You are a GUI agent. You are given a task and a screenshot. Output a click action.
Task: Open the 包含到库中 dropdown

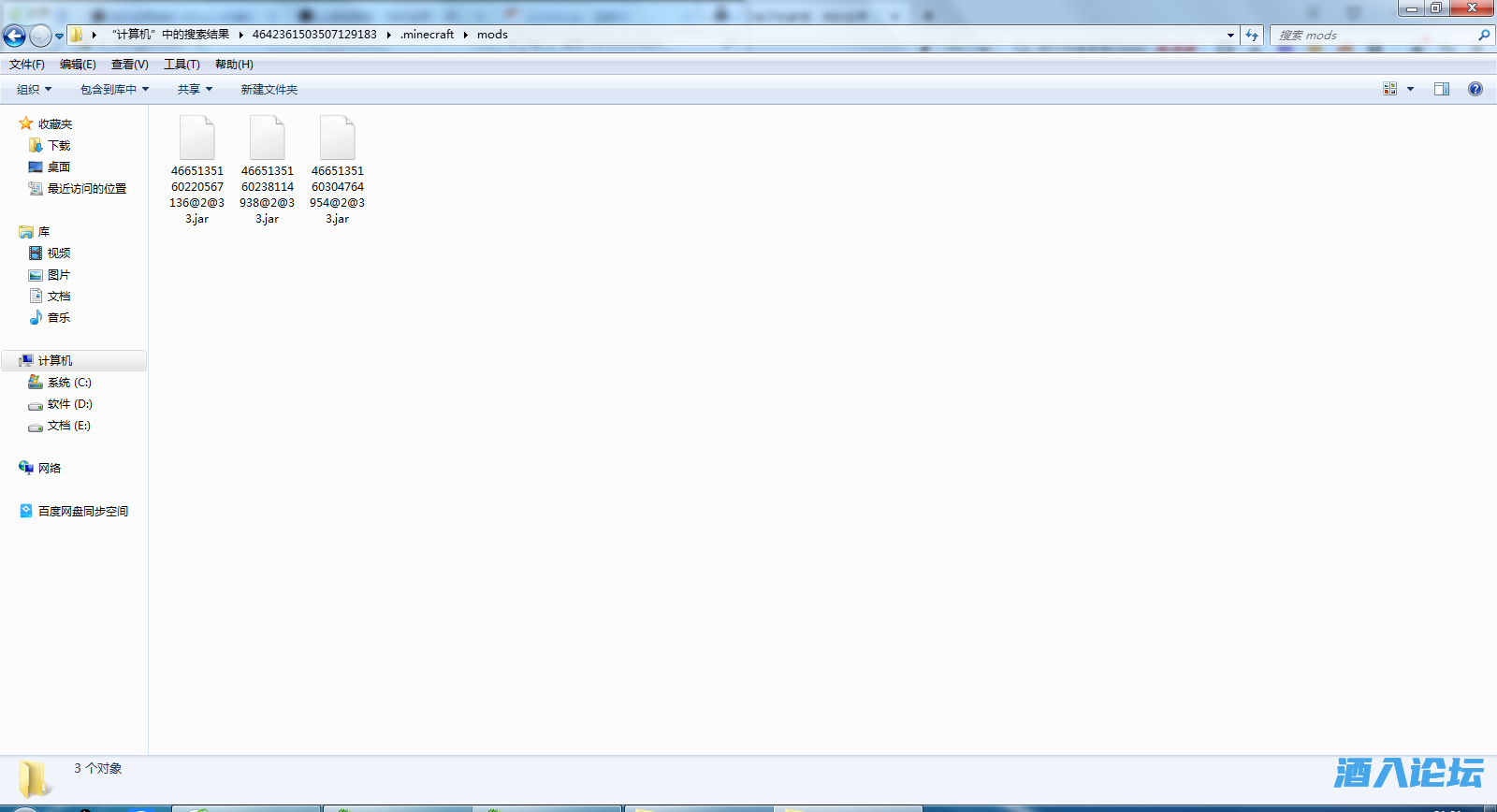click(115, 90)
